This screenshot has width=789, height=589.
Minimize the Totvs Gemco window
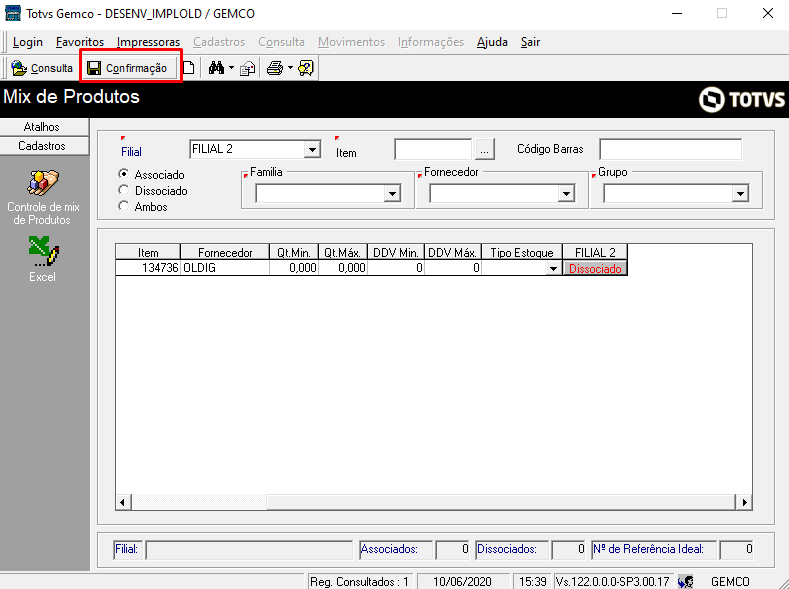click(x=677, y=13)
